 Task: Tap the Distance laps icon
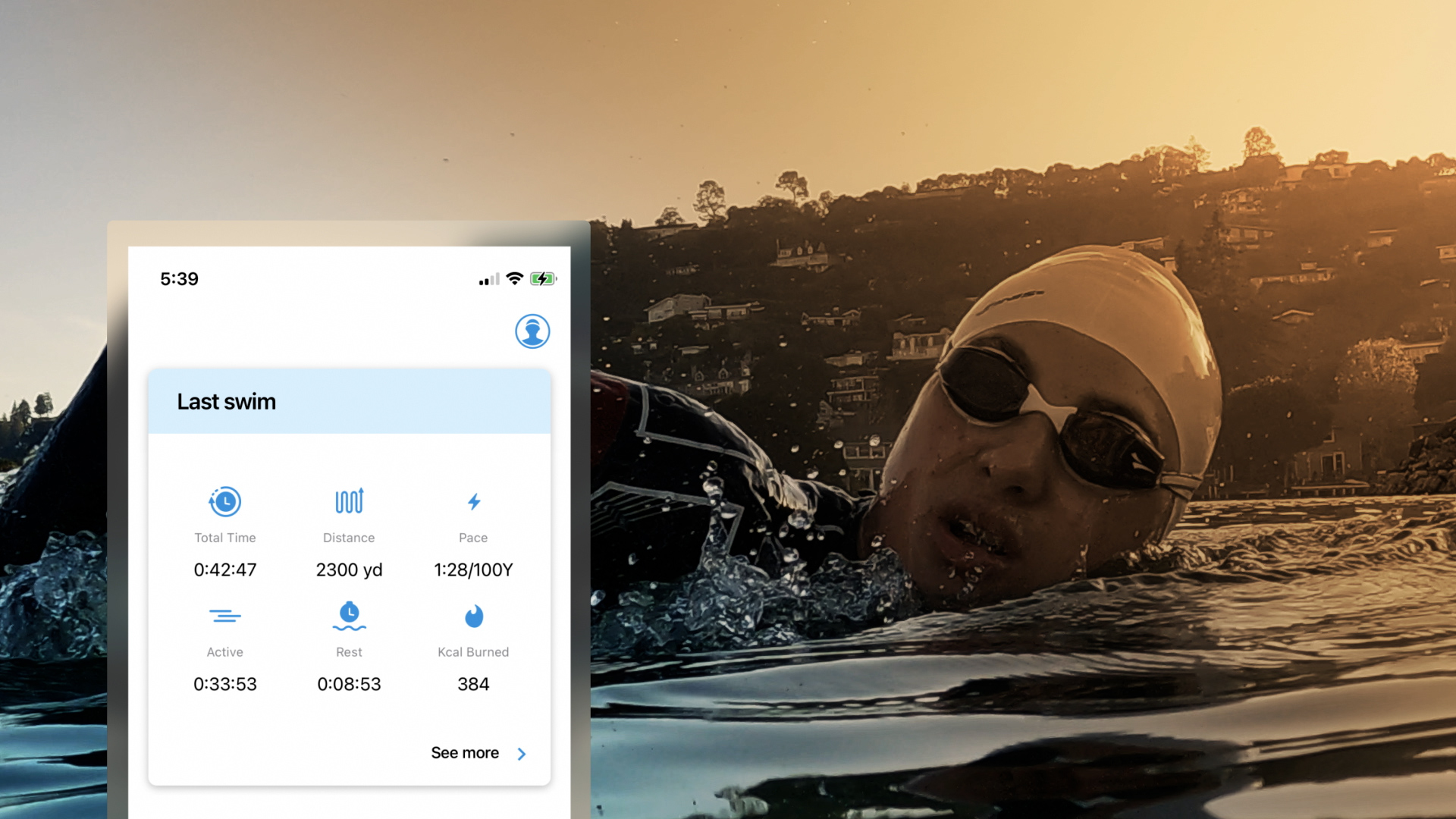point(349,500)
